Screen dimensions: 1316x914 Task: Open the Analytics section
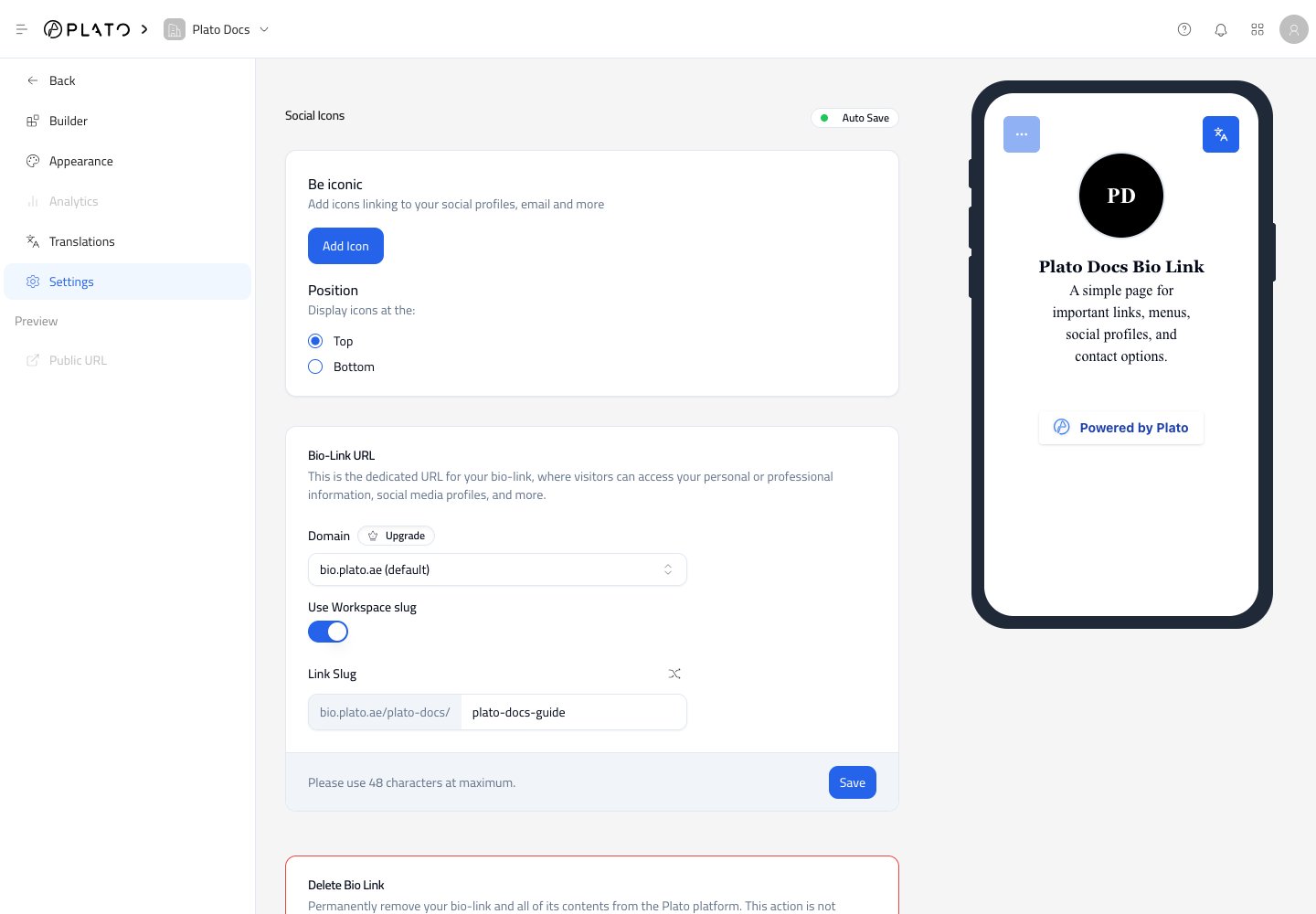pyautogui.click(x=127, y=201)
